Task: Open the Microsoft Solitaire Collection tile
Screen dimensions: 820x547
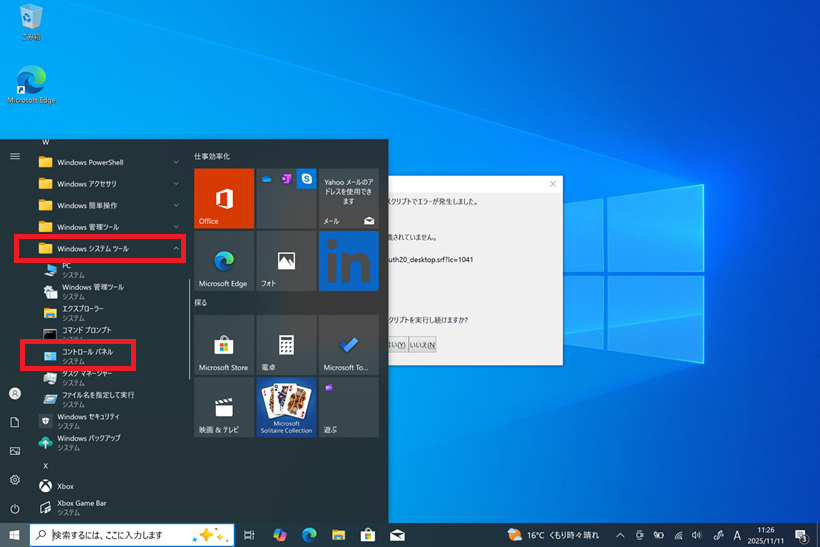Action: (286, 407)
